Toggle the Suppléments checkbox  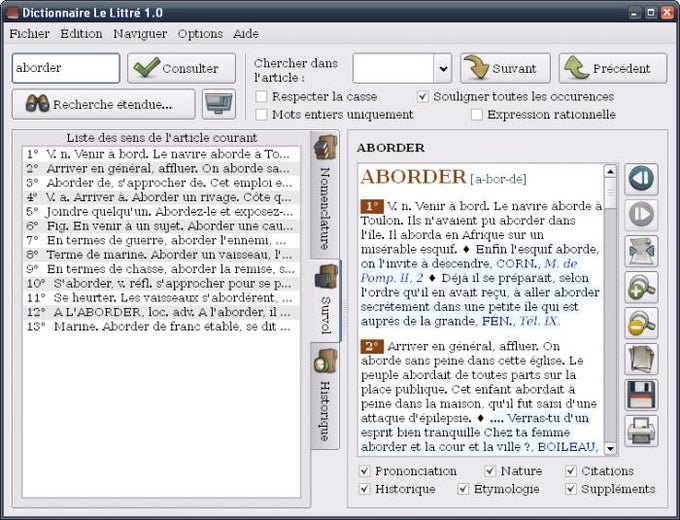pos(571,489)
